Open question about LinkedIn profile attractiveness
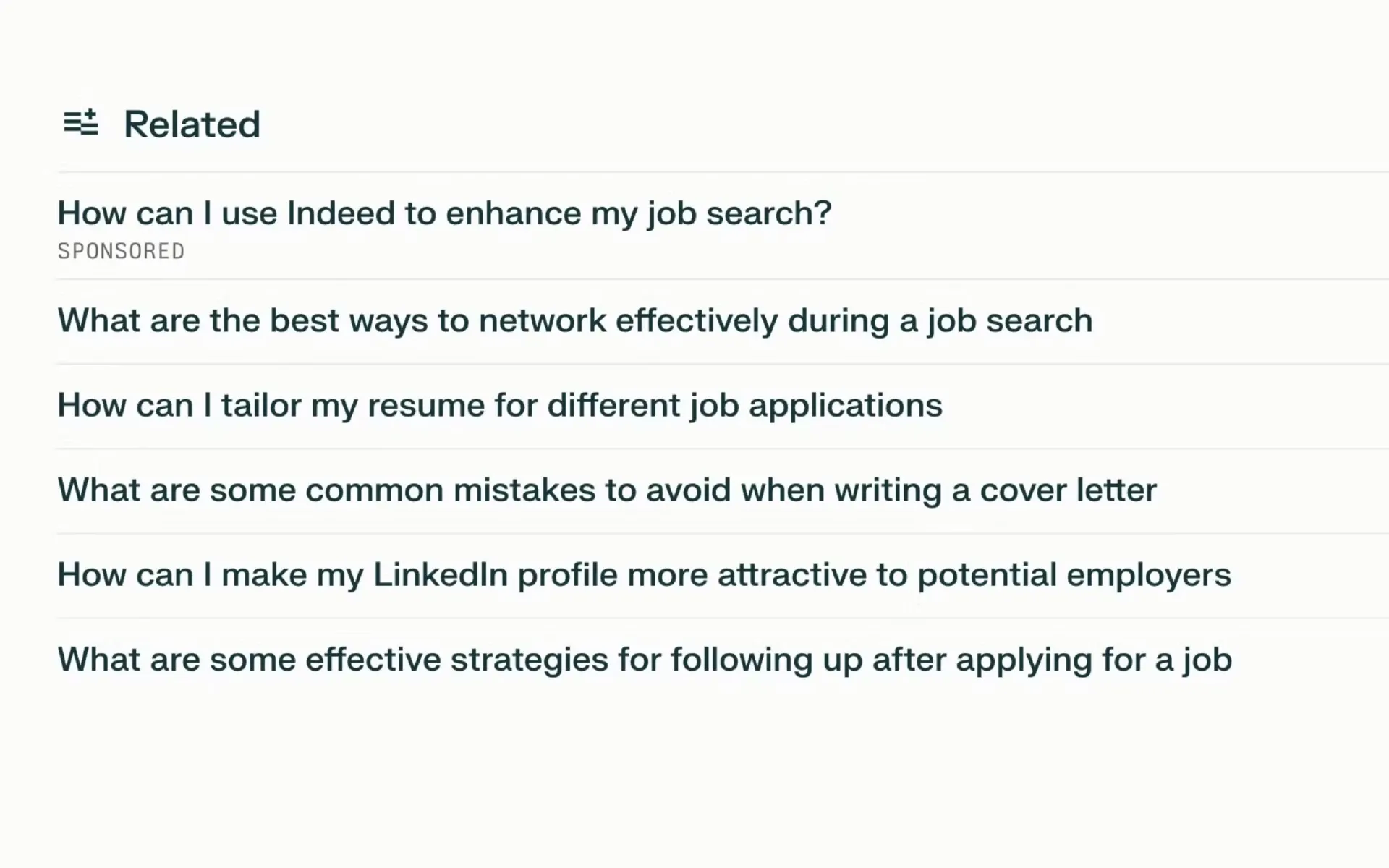This screenshot has height=868, width=1389. pyautogui.click(x=644, y=575)
